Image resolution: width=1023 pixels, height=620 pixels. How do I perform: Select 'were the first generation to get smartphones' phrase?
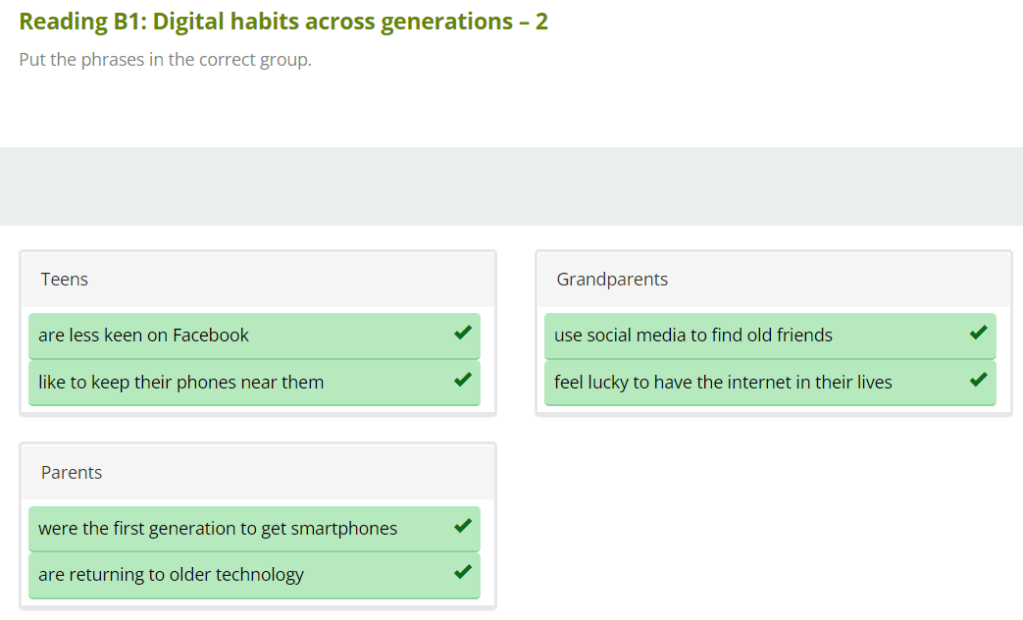[x=218, y=528]
